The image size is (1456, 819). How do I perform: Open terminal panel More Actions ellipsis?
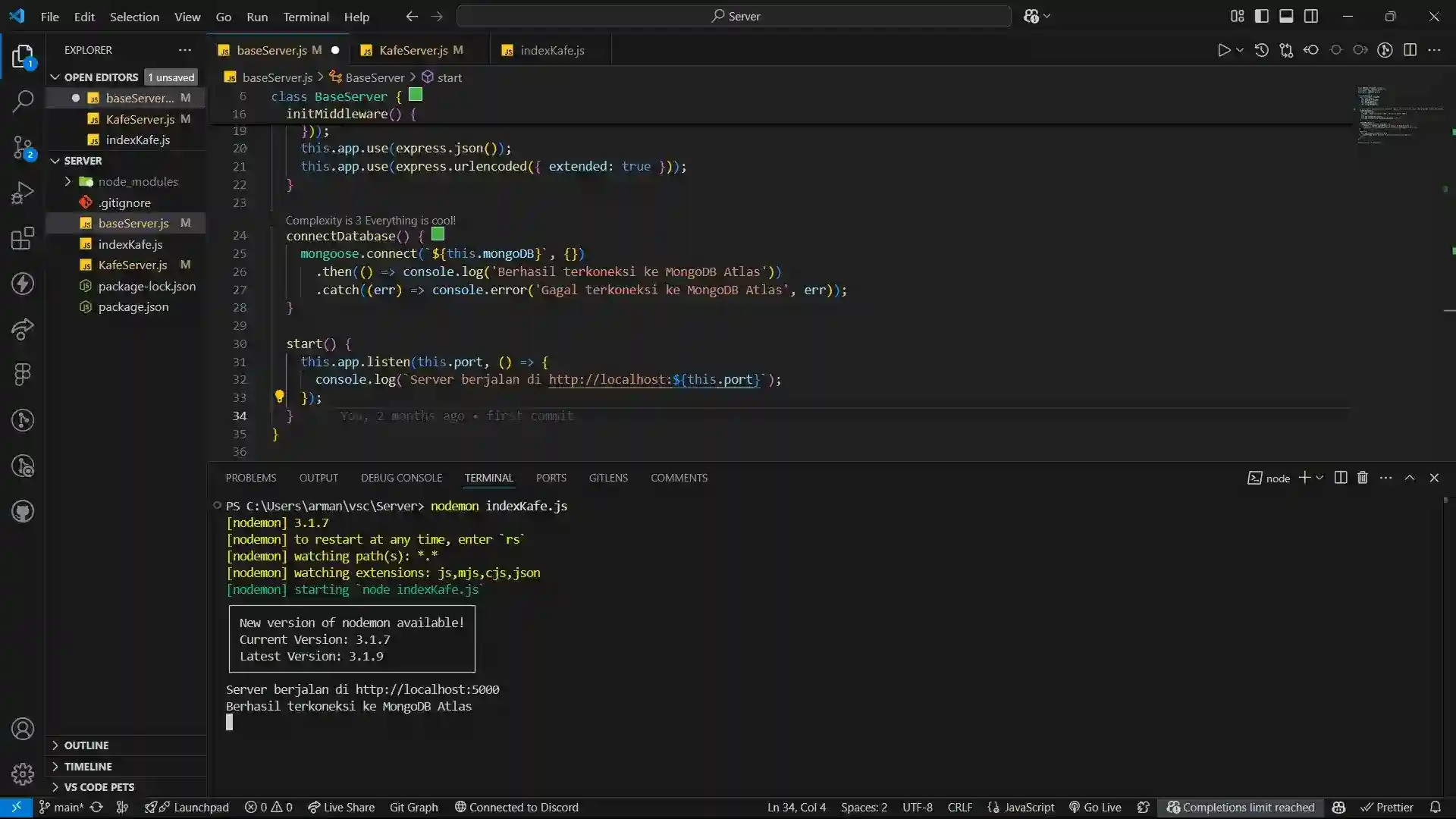[1386, 478]
